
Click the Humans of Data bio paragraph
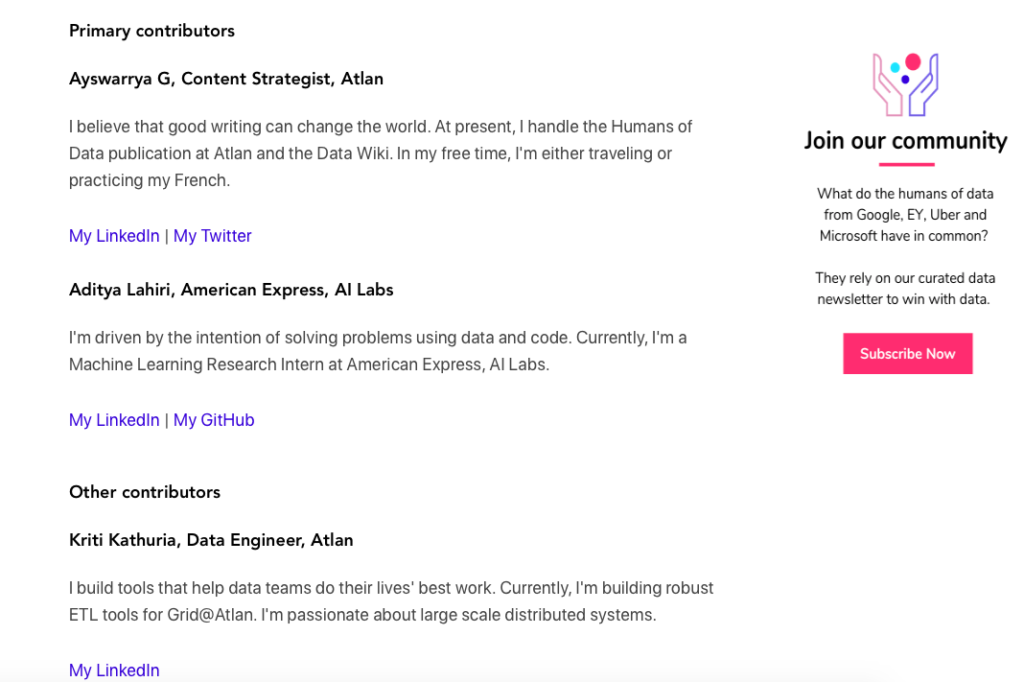380,154
